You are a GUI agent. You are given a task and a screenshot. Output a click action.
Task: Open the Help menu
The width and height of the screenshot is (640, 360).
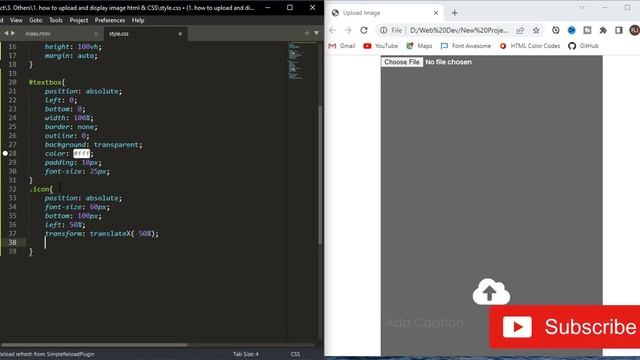[138, 20]
